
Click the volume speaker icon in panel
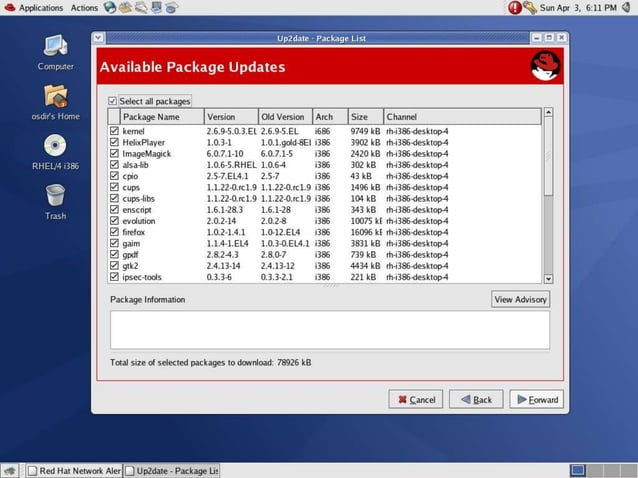click(624, 7)
